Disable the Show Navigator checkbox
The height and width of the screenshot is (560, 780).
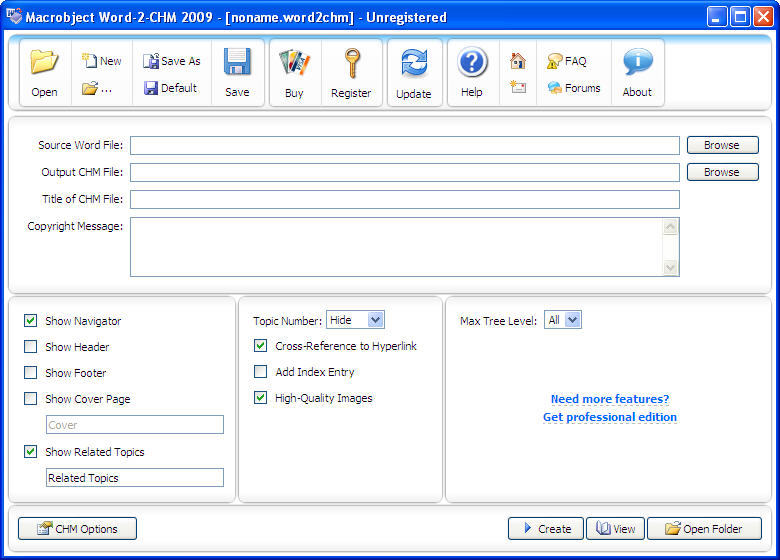31,321
